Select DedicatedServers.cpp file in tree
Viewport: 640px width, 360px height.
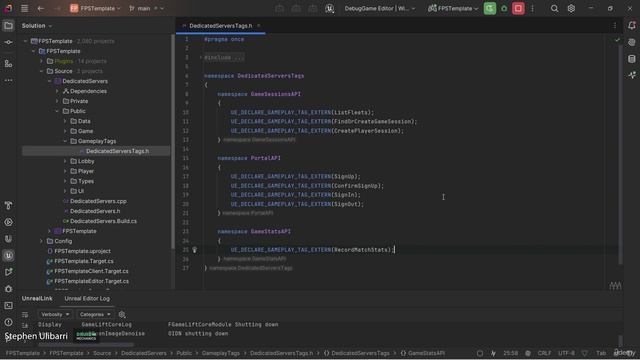click(x=98, y=201)
